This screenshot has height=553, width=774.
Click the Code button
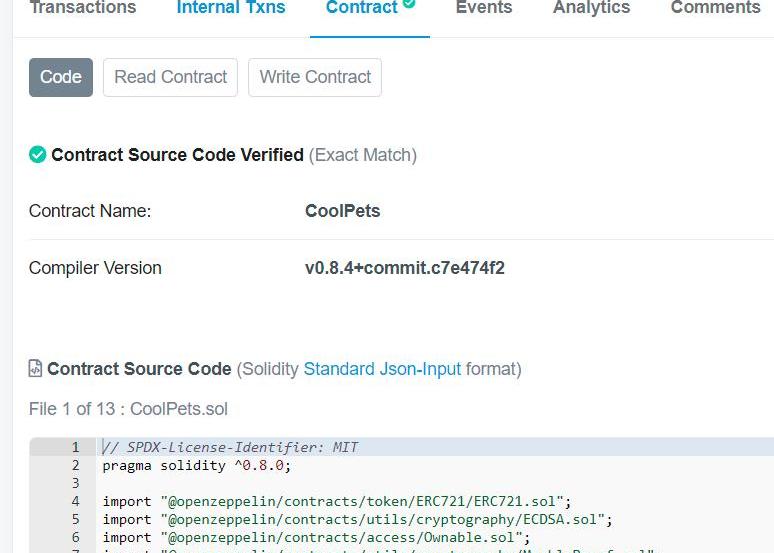click(61, 77)
